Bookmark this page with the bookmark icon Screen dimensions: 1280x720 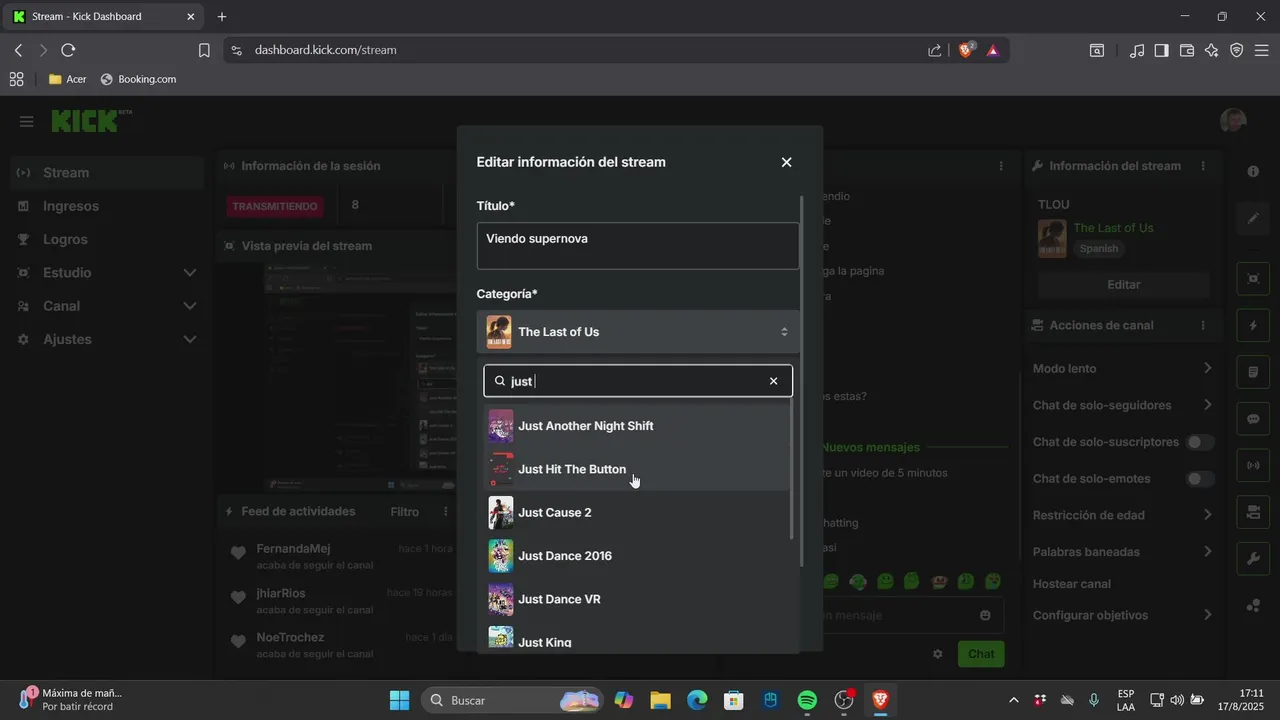coord(204,50)
